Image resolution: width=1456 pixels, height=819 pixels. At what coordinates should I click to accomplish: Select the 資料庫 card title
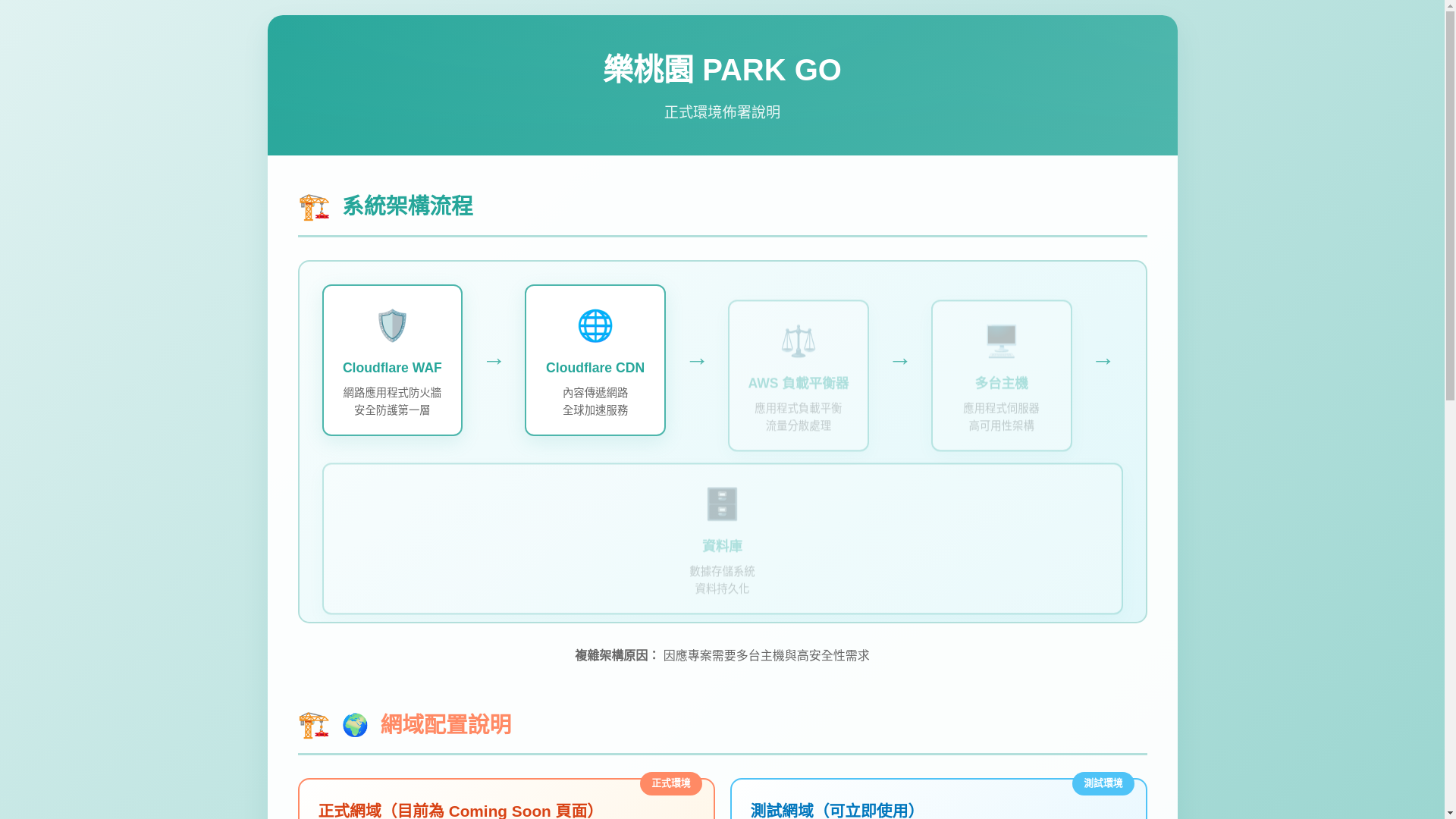click(x=722, y=546)
